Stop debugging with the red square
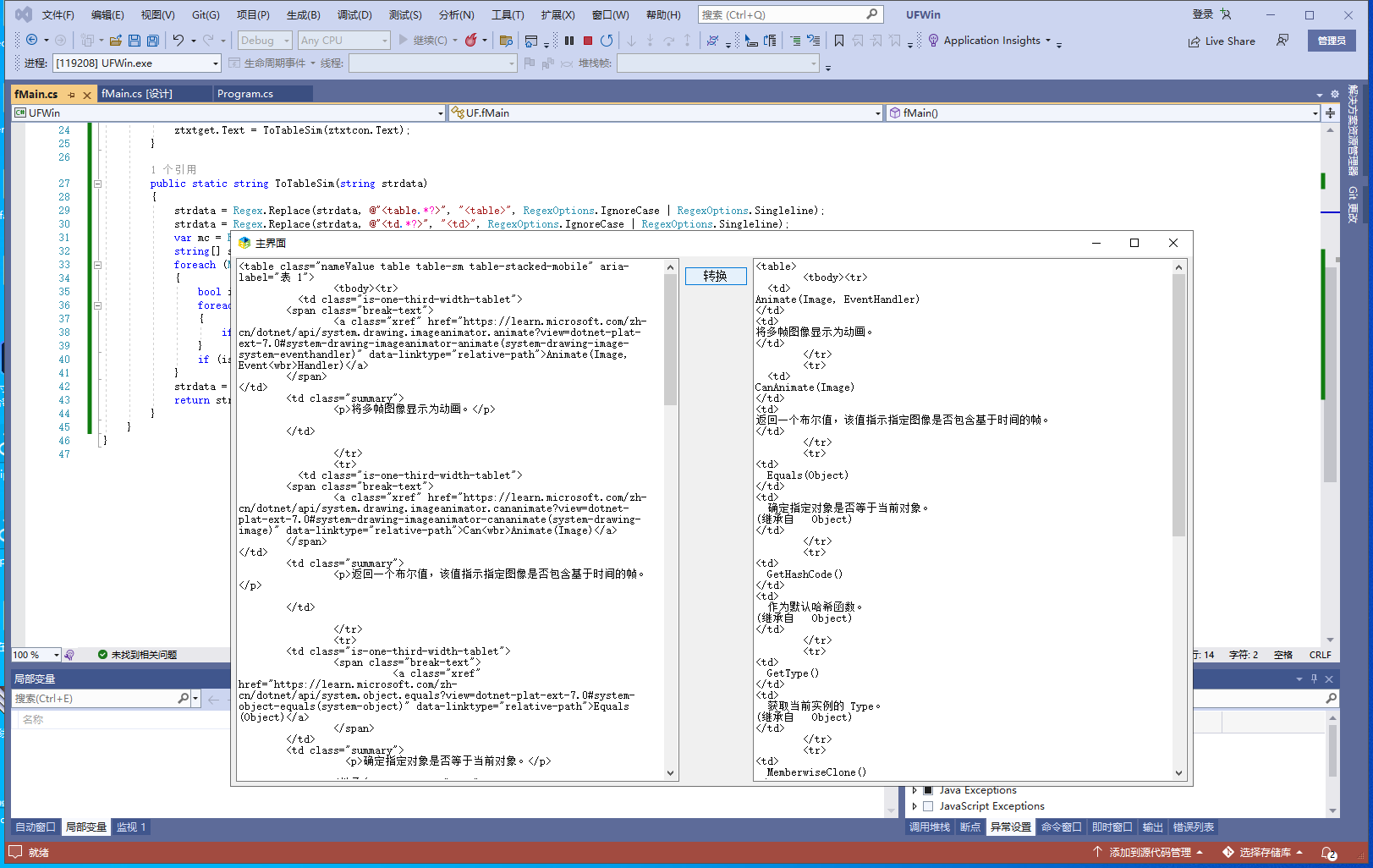This screenshot has height=868, width=1373. 588,40
